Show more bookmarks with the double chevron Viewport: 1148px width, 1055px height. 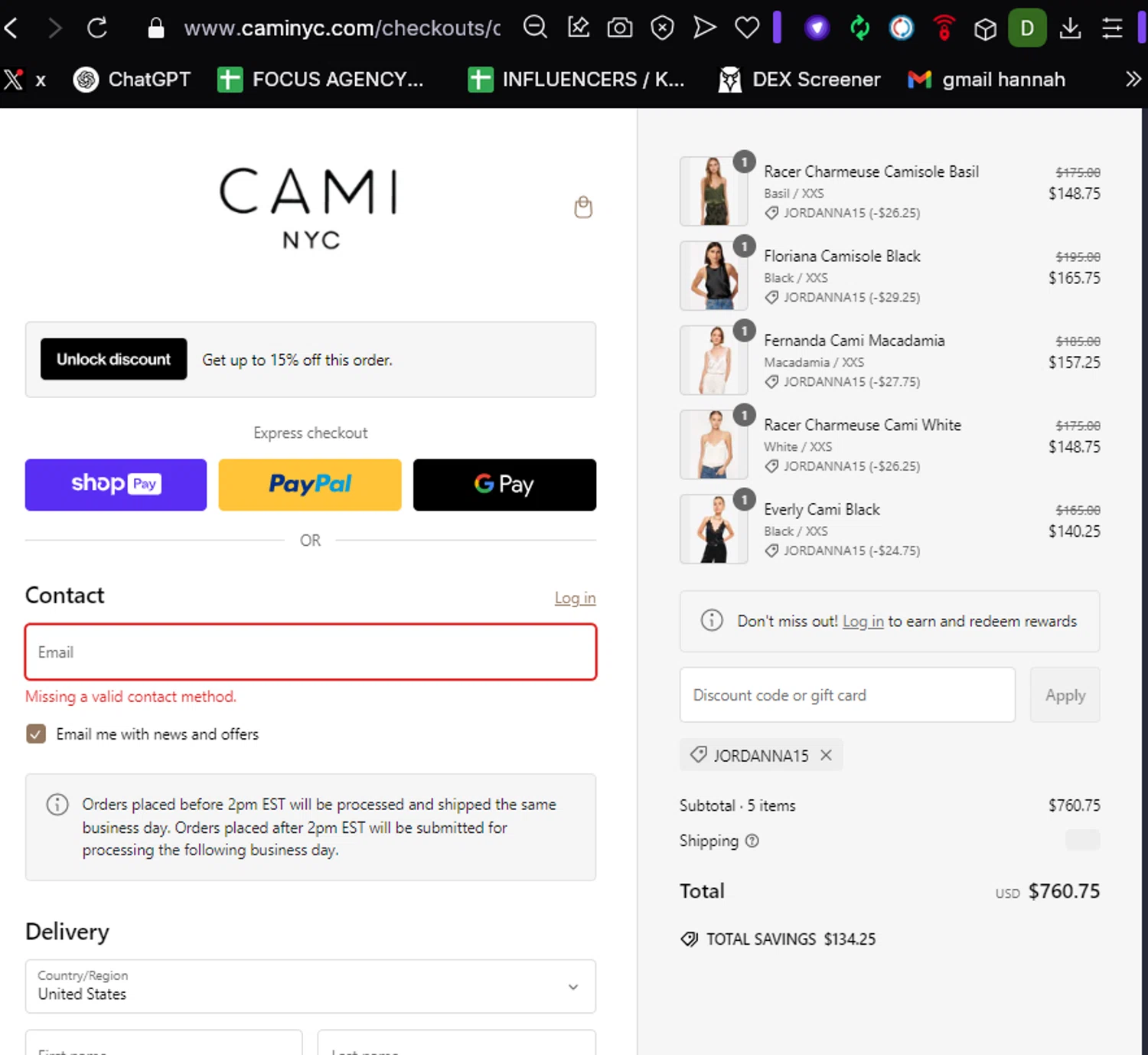[x=1133, y=79]
